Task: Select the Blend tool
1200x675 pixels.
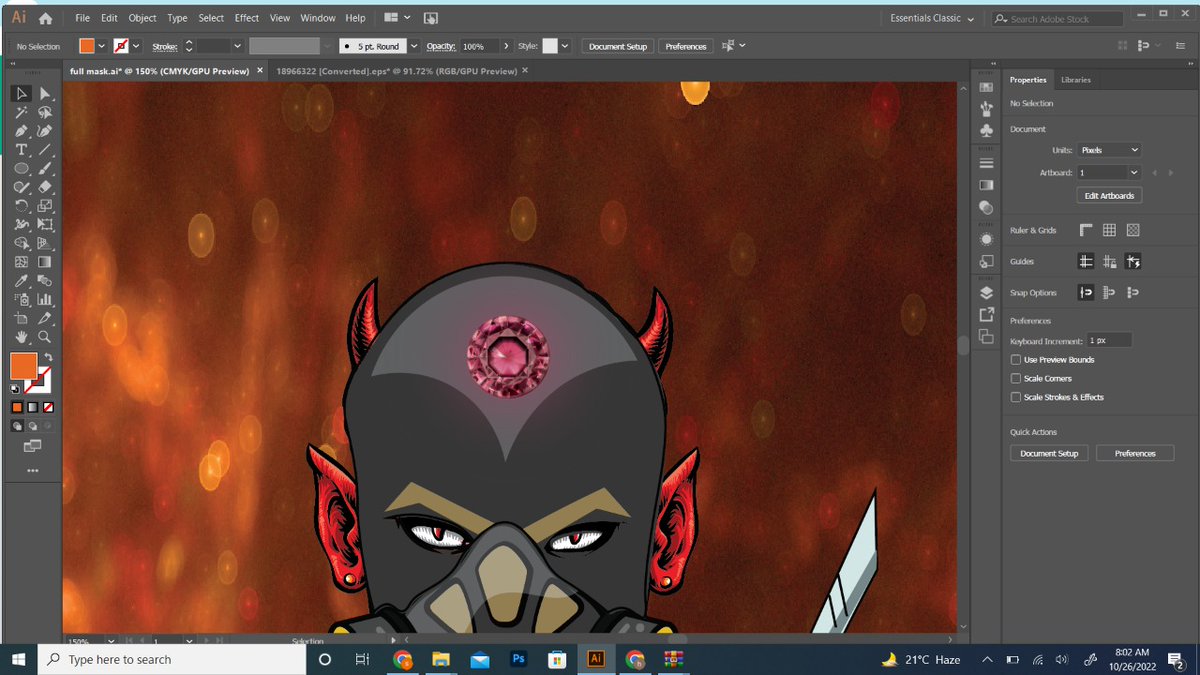Action: 45,281
